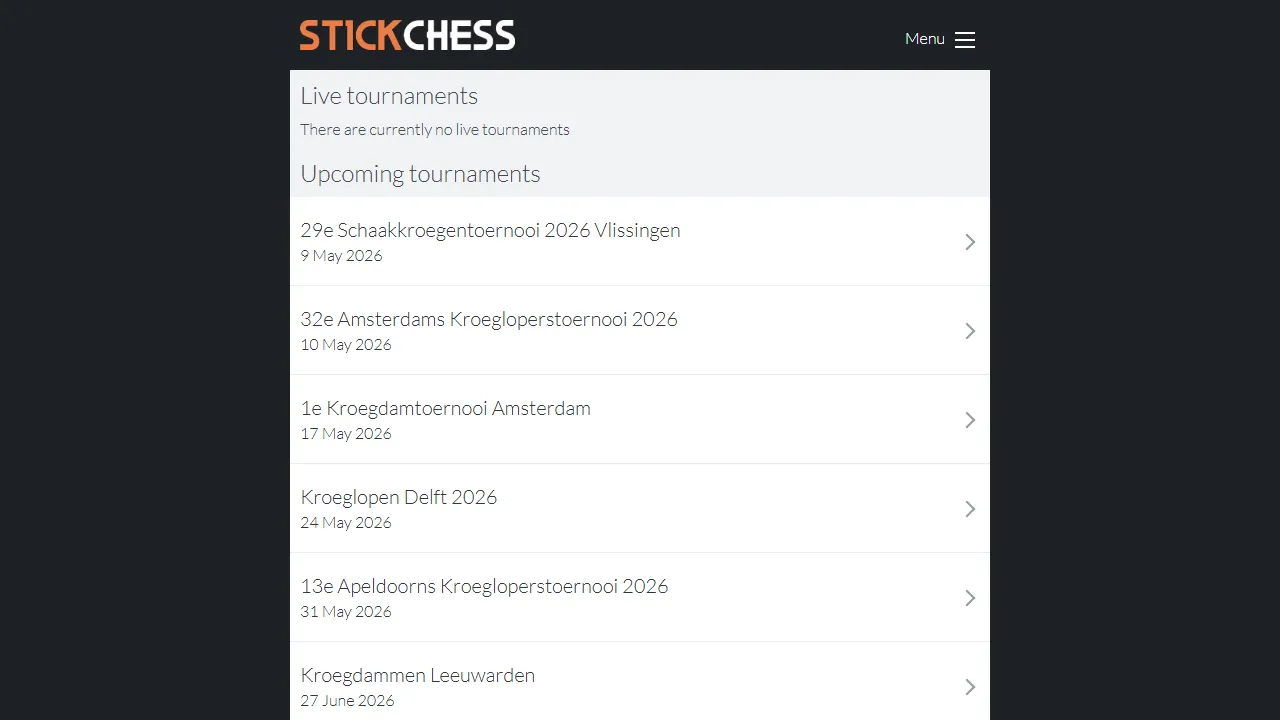The height and width of the screenshot is (720, 1280).
Task: Click the chevron for Kroegdamtoernooi Amsterdam
Action: [x=969, y=419]
